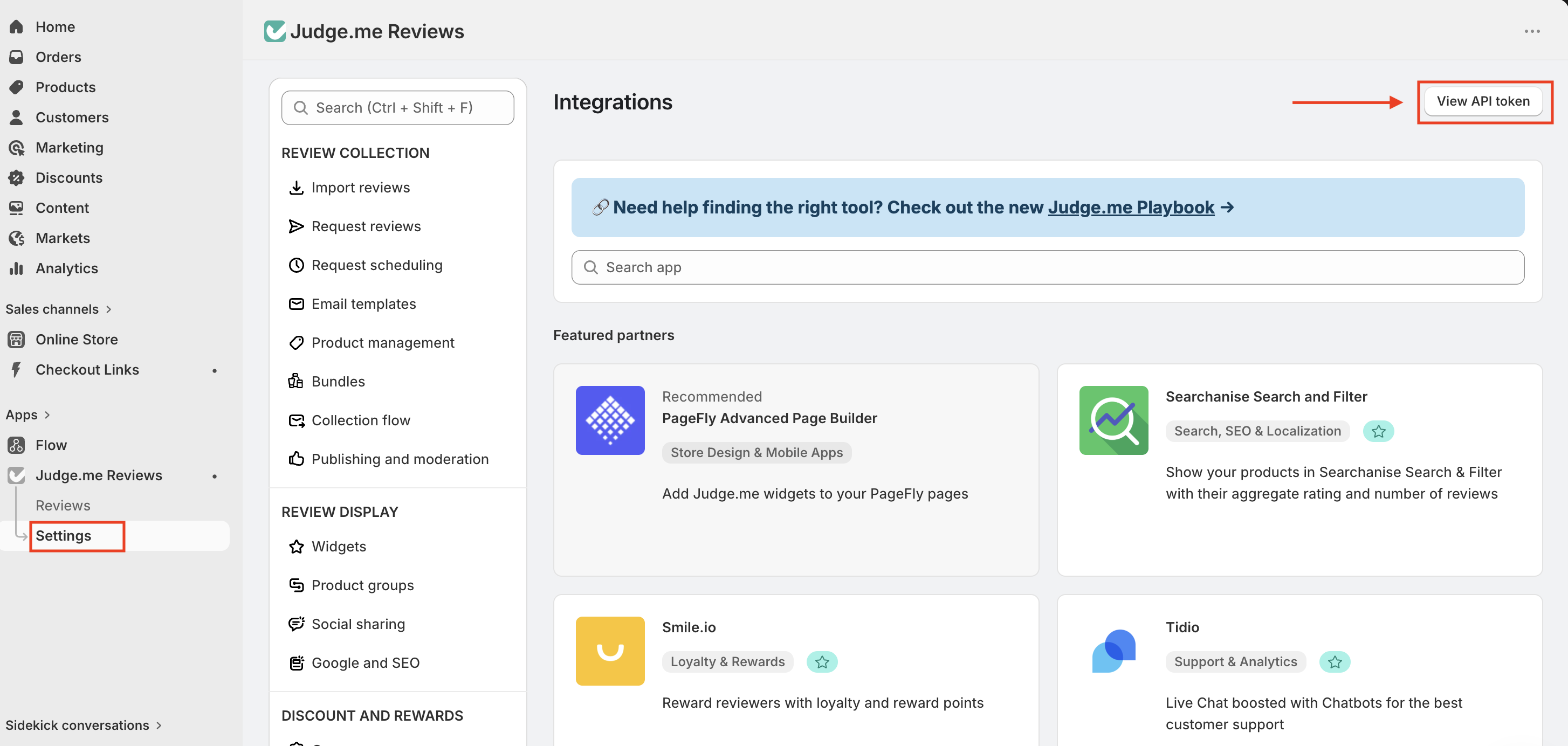Click the Product groups link icon
Image resolution: width=1568 pixels, height=746 pixels.
(297, 585)
